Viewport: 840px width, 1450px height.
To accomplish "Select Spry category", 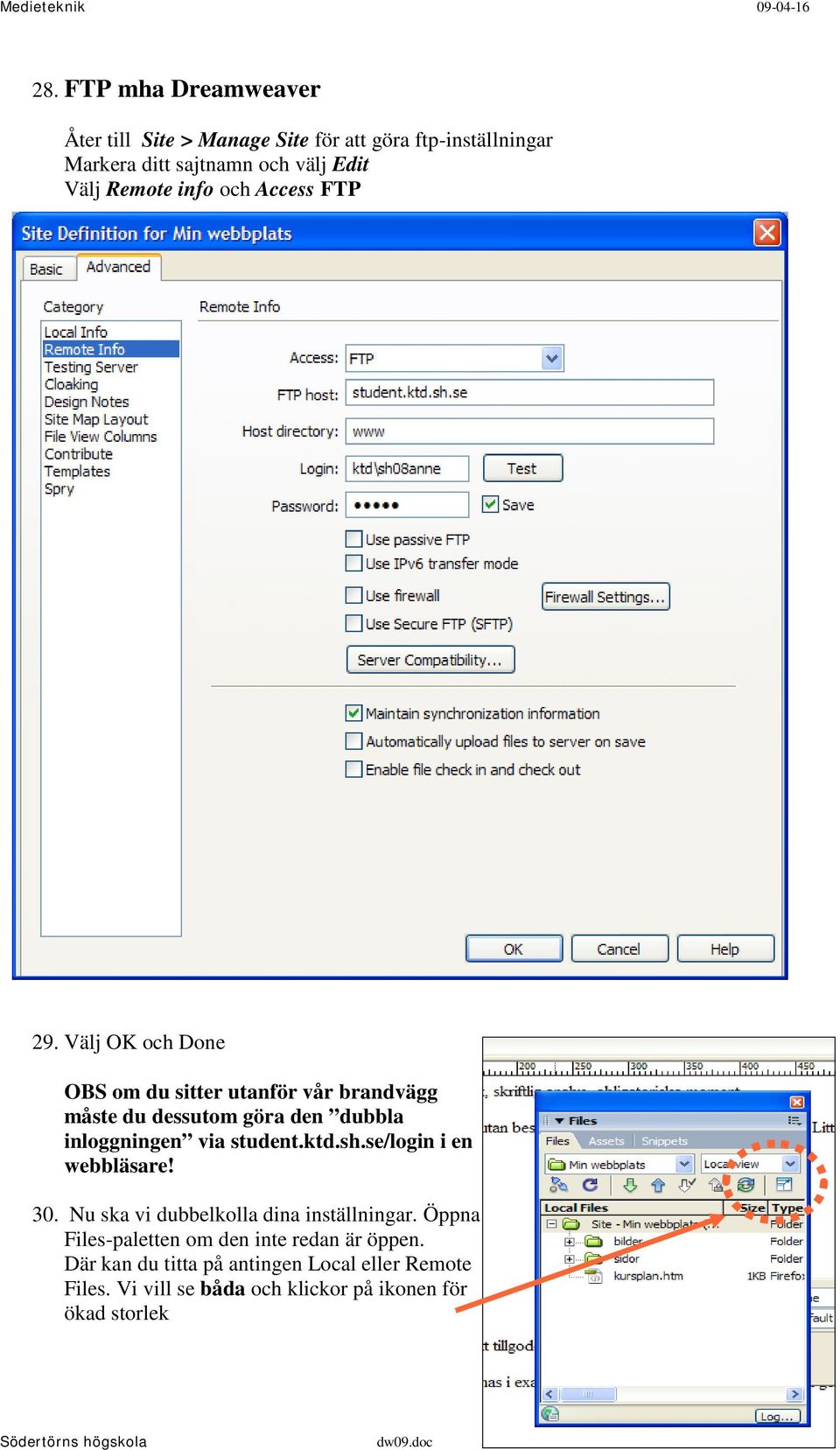I will click(59, 489).
